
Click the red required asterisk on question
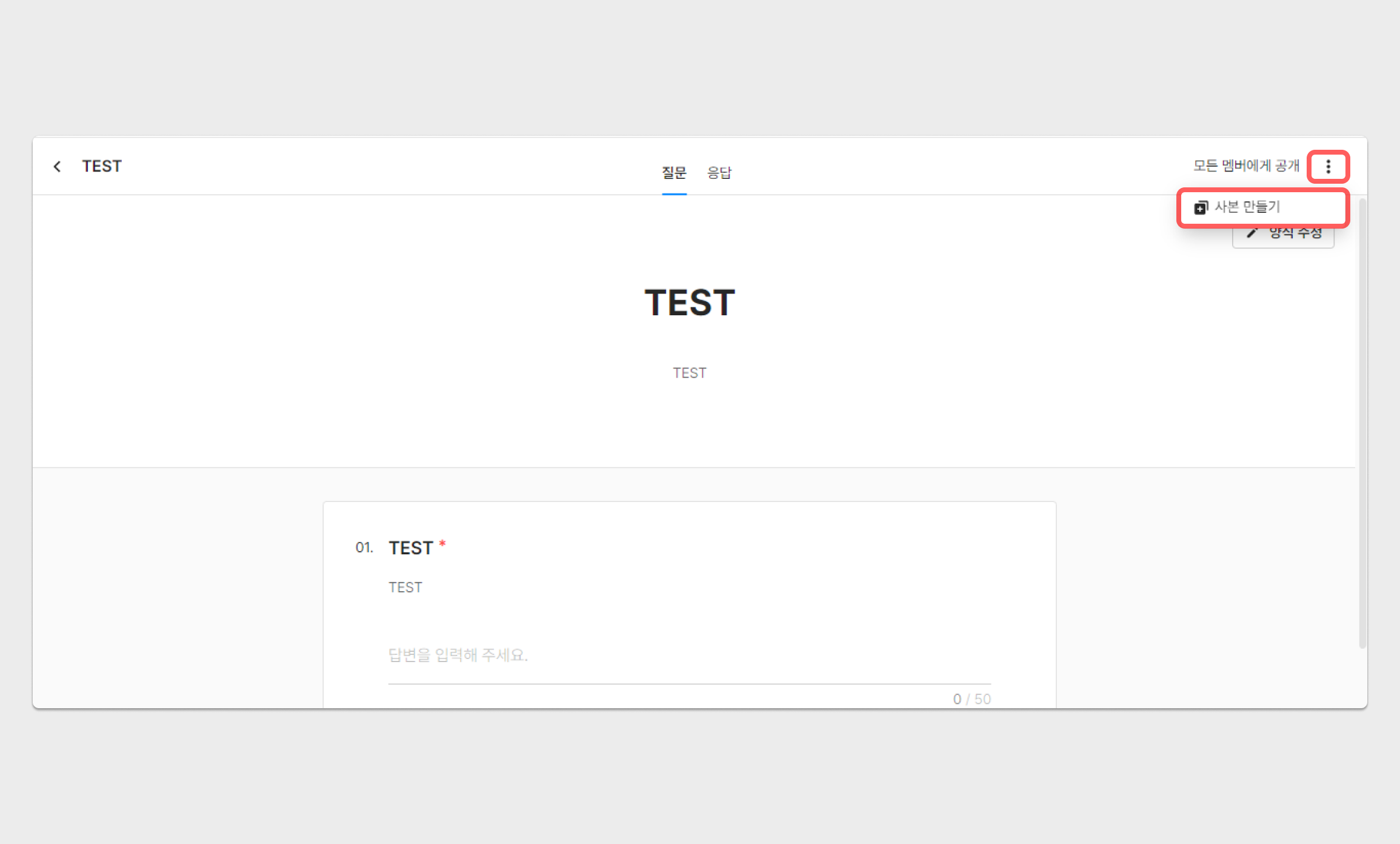point(442,543)
